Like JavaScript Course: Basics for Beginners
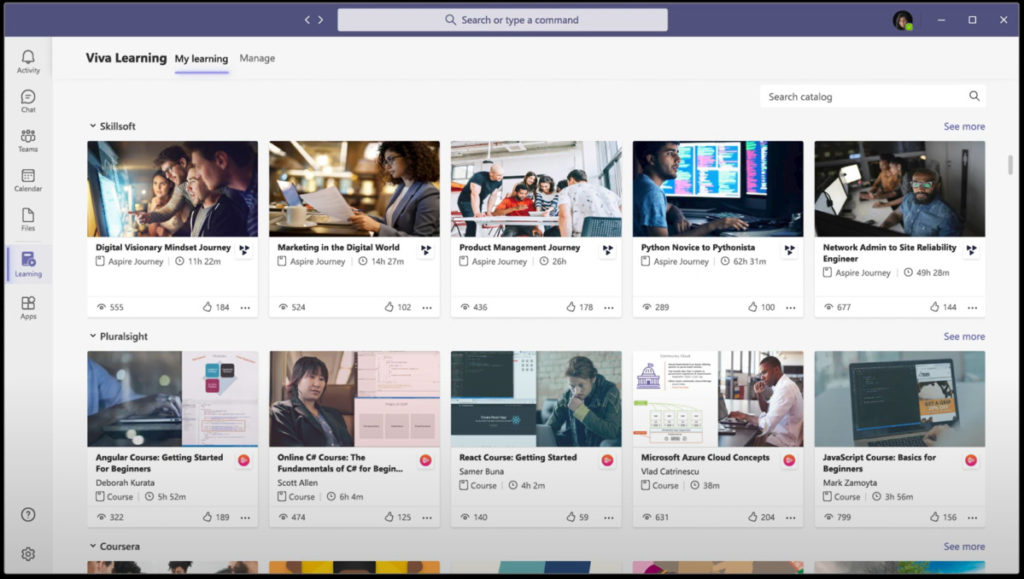 click(934, 517)
